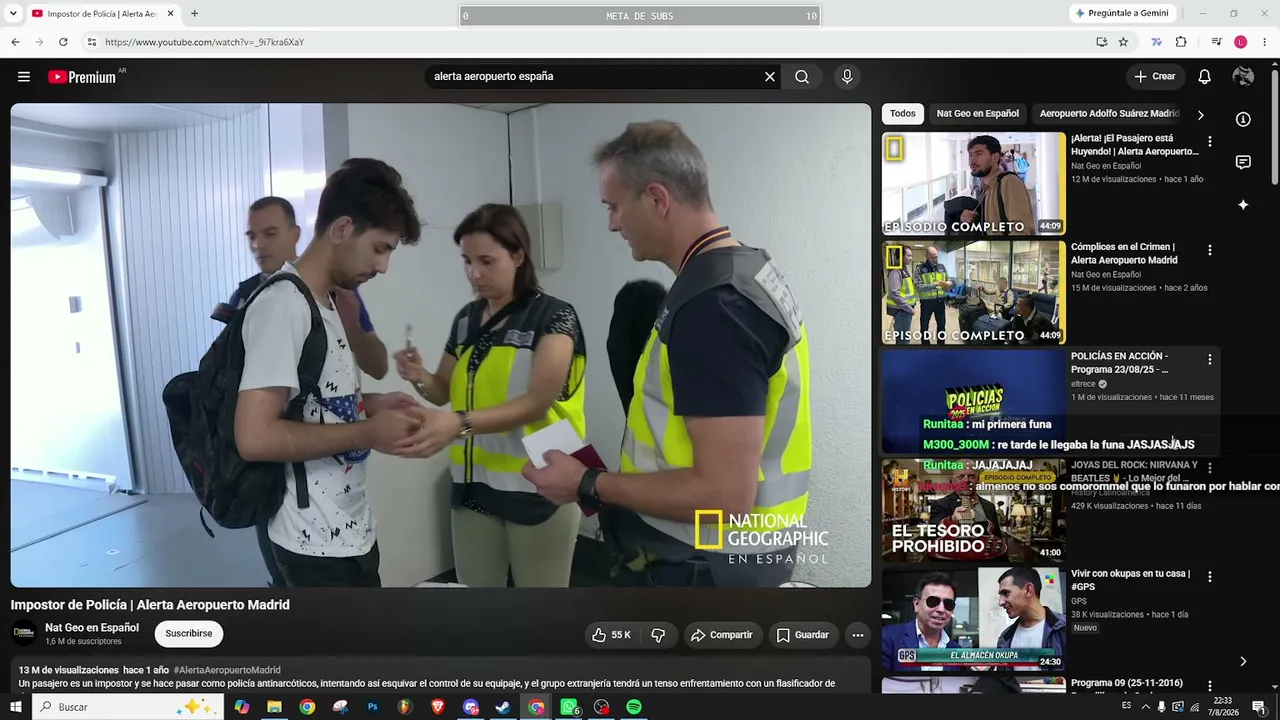This screenshot has height=720, width=1280.
Task: Open options for Cómplices en el Crimen
Action: pos(1210,251)
